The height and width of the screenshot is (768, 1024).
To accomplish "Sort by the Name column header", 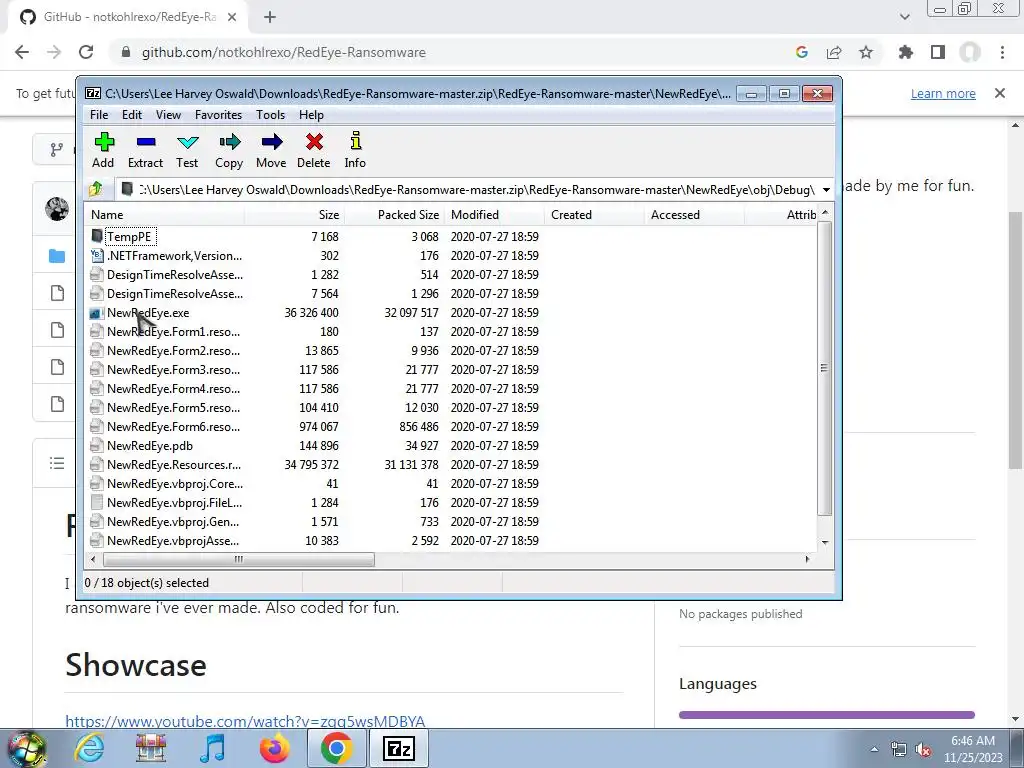I will tap(165, 215).
